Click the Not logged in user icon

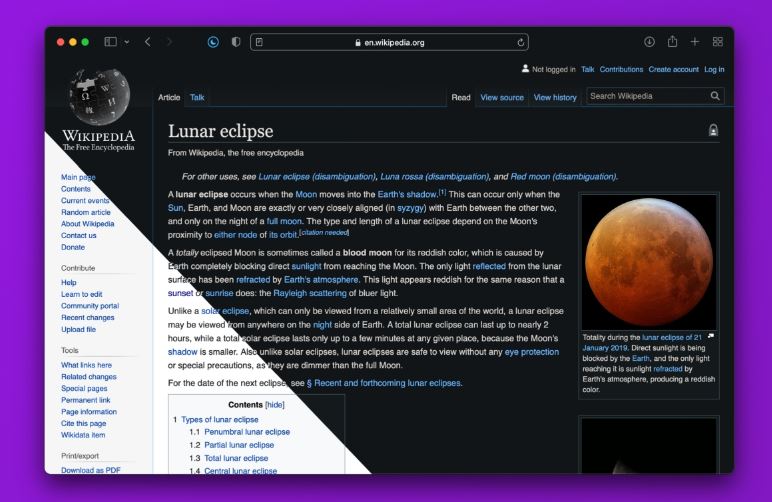click(x=525, y=68)
